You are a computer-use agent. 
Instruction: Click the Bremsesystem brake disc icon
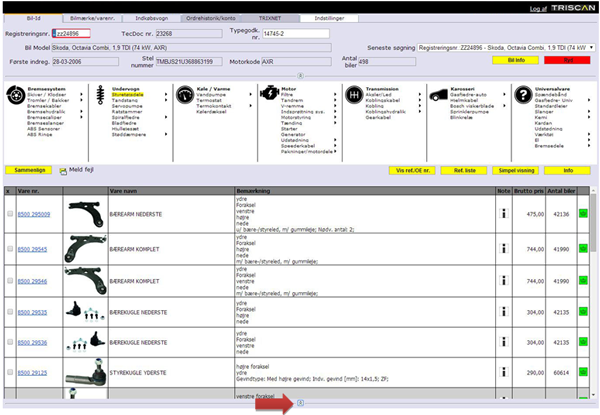click(14, 94)
